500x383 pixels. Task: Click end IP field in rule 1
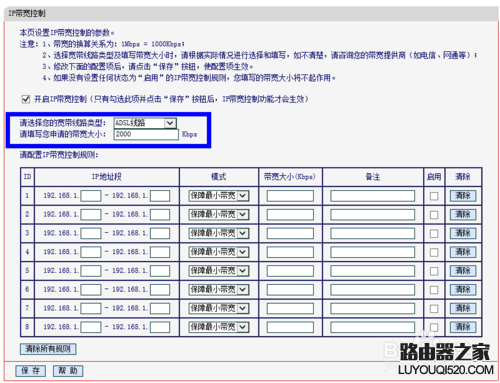(x=160, y=196)
